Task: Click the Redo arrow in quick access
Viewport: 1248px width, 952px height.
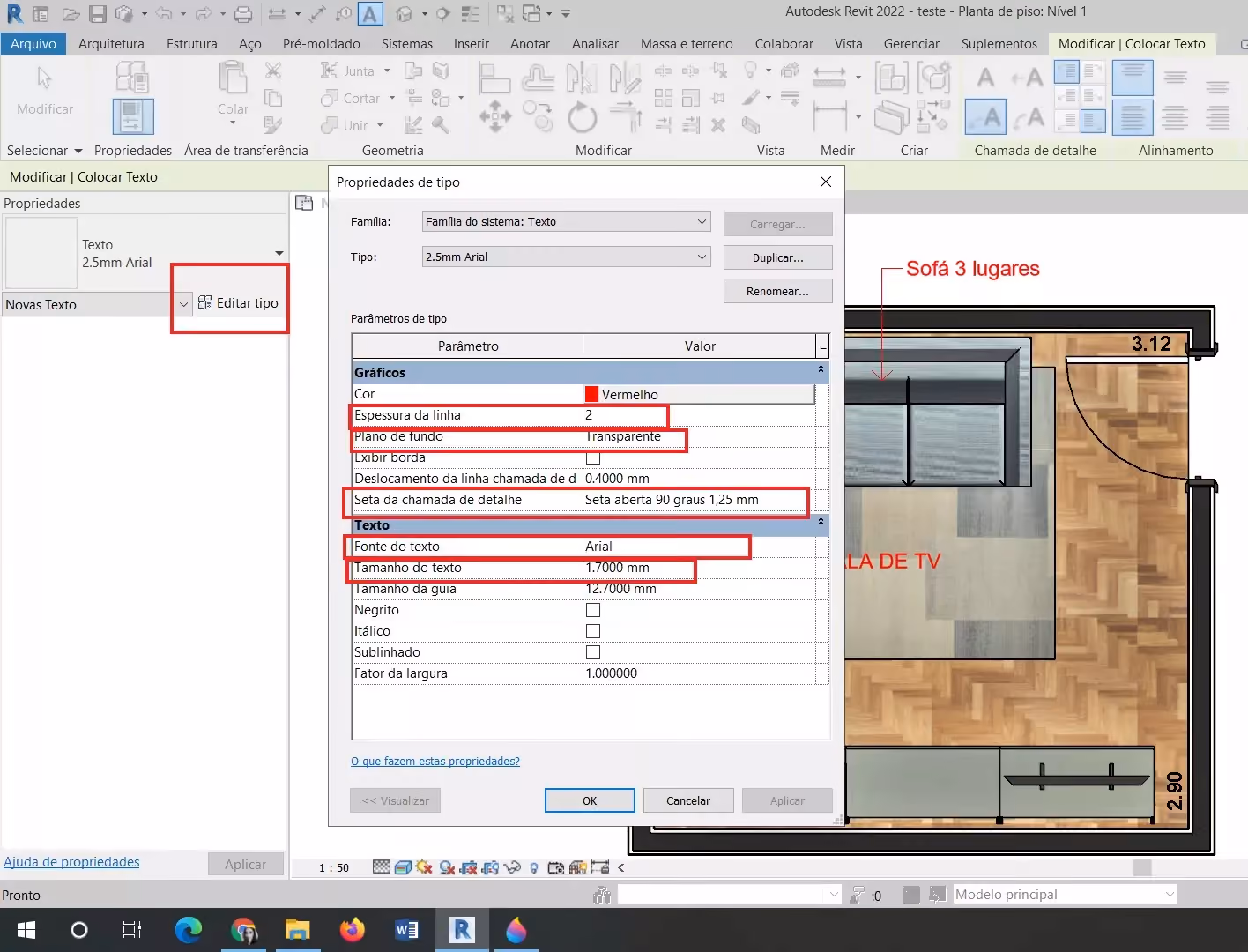Action: [x=203, y=14]
